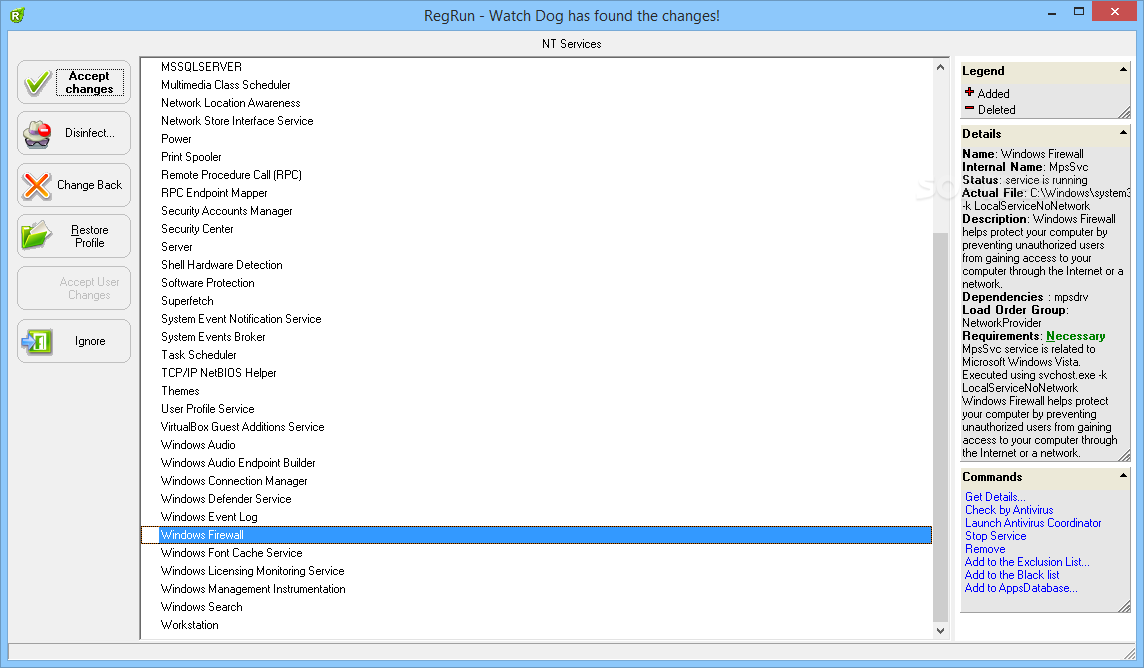Image resolution: width=1144 pixels, height=668 pixels.
Task: Open the Necessary requirements link
Action: tap(1075, 336)
